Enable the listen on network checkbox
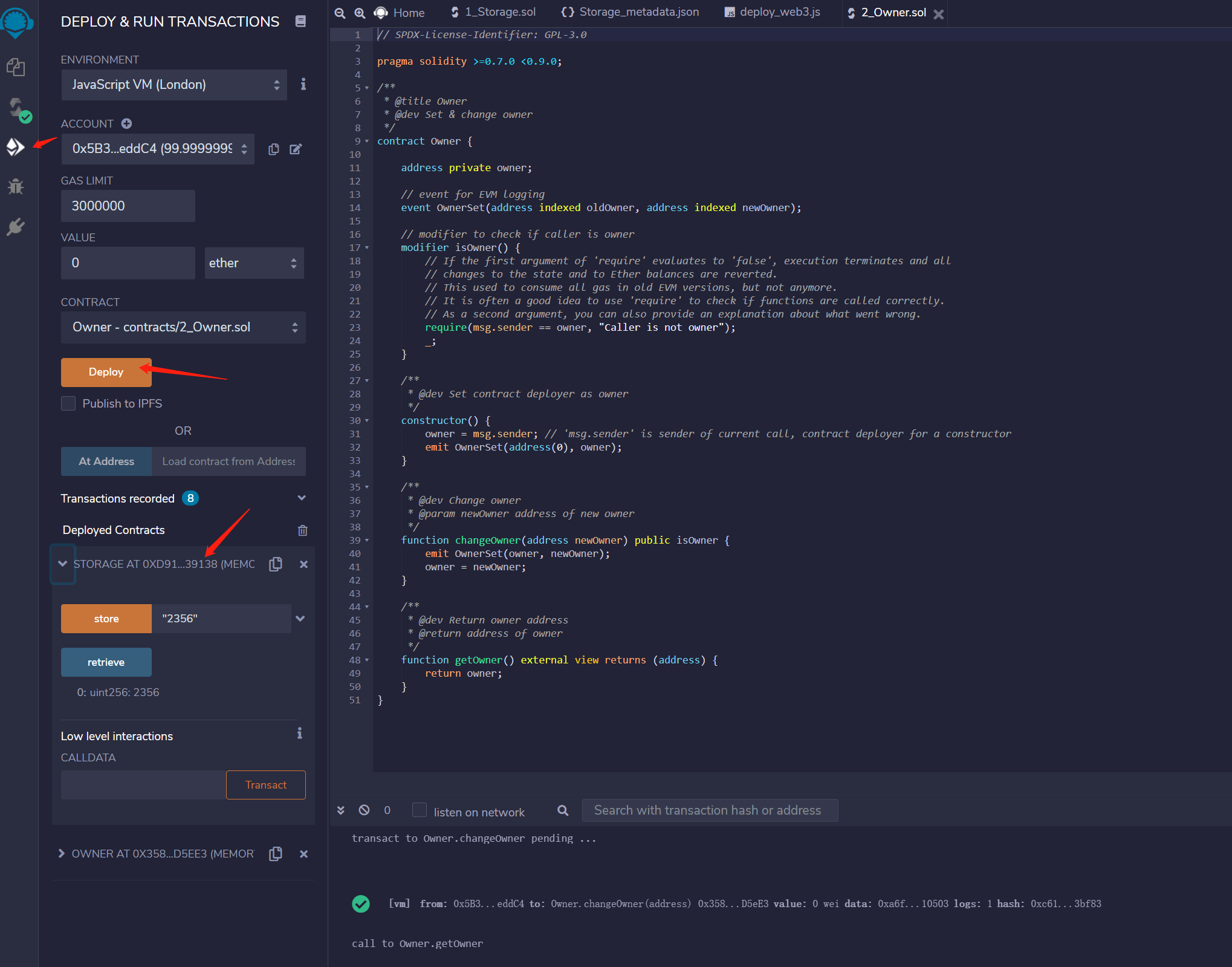This screenshot has width=1232, height=967. click(420, 810)
